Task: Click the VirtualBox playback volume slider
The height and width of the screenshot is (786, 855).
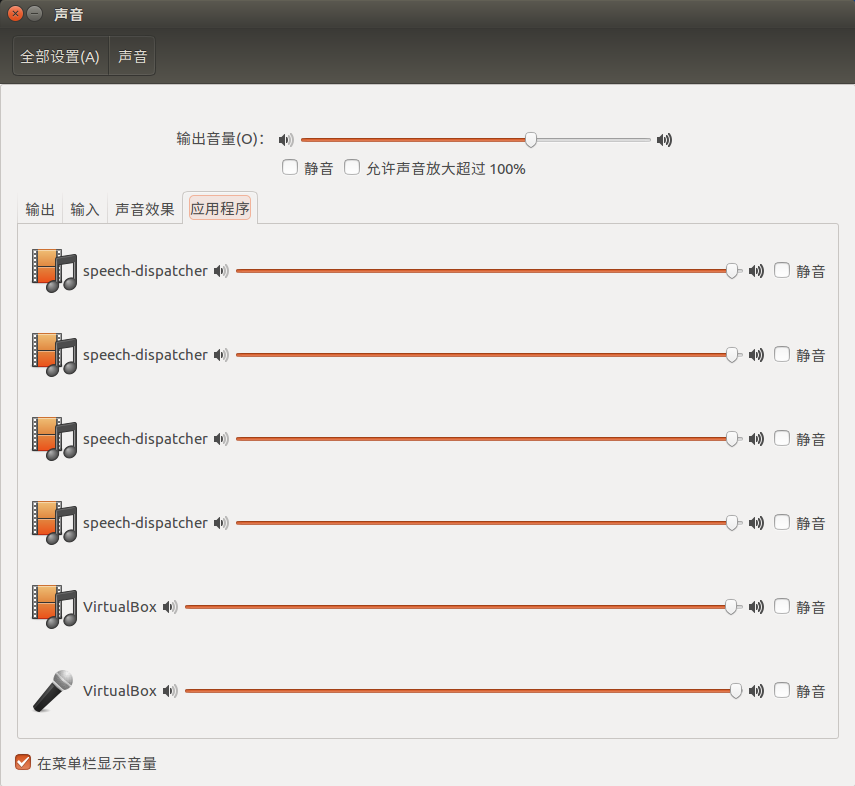Action: [x=463, y=607]
